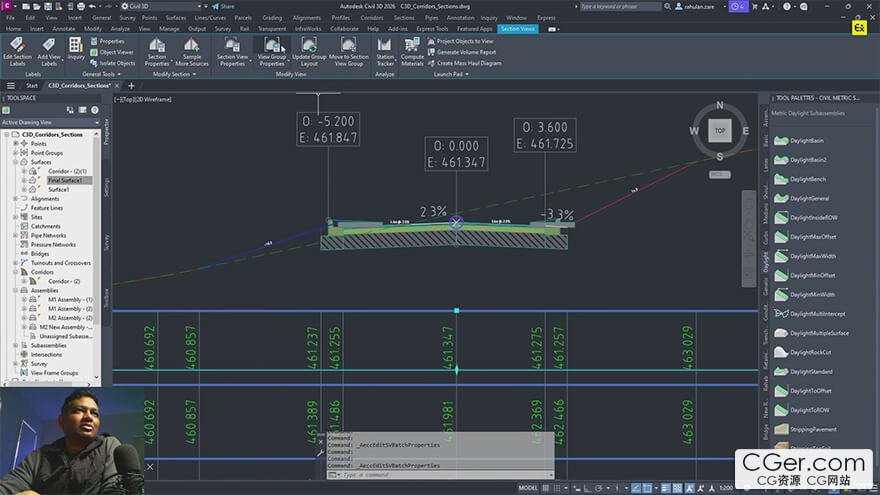The width and height of the screenshot is (880, 495).
Task: Toggle grid display in status bar
Action: (546, 488)
